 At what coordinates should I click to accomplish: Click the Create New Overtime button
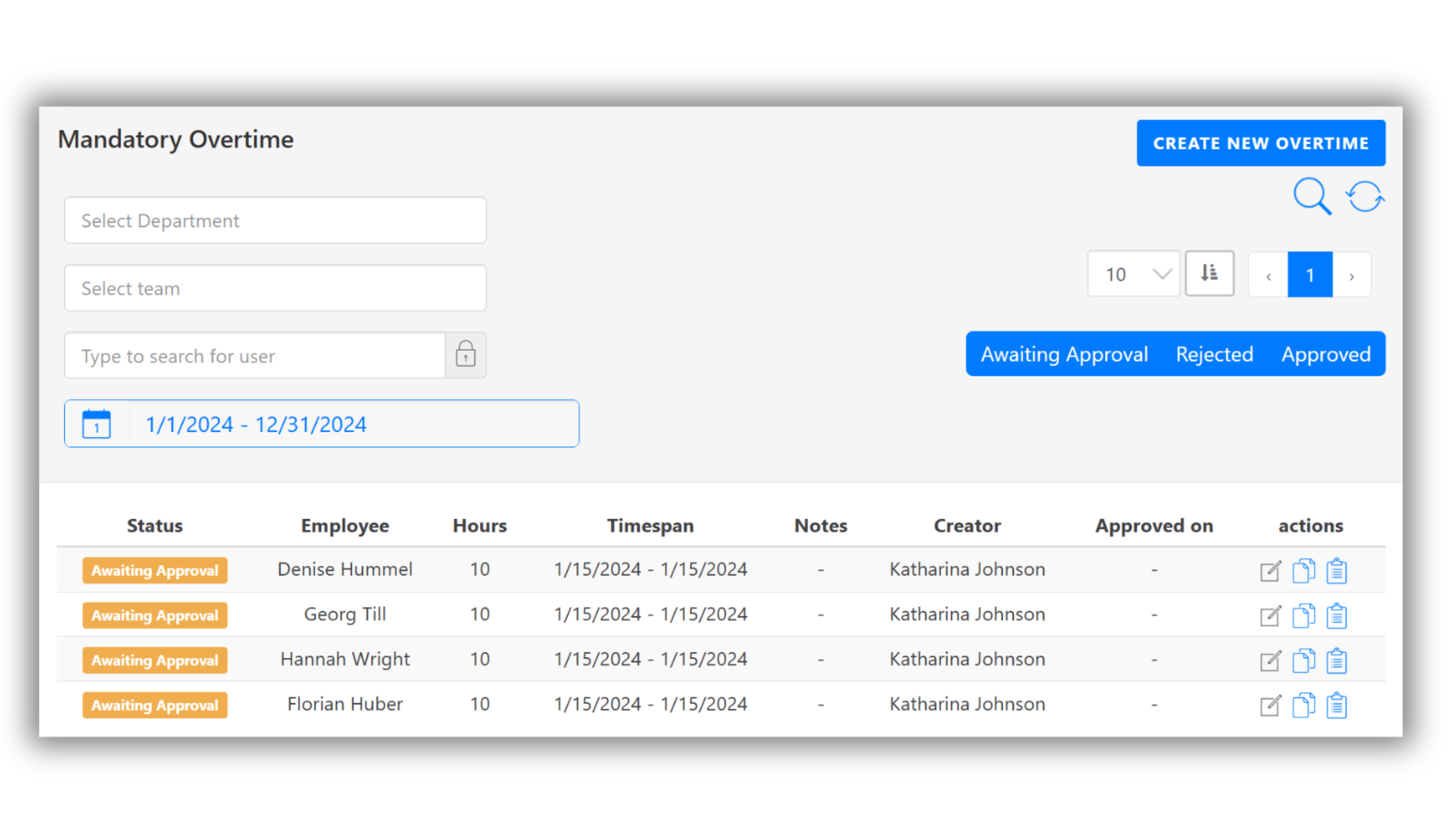[x=1261, y=143]
